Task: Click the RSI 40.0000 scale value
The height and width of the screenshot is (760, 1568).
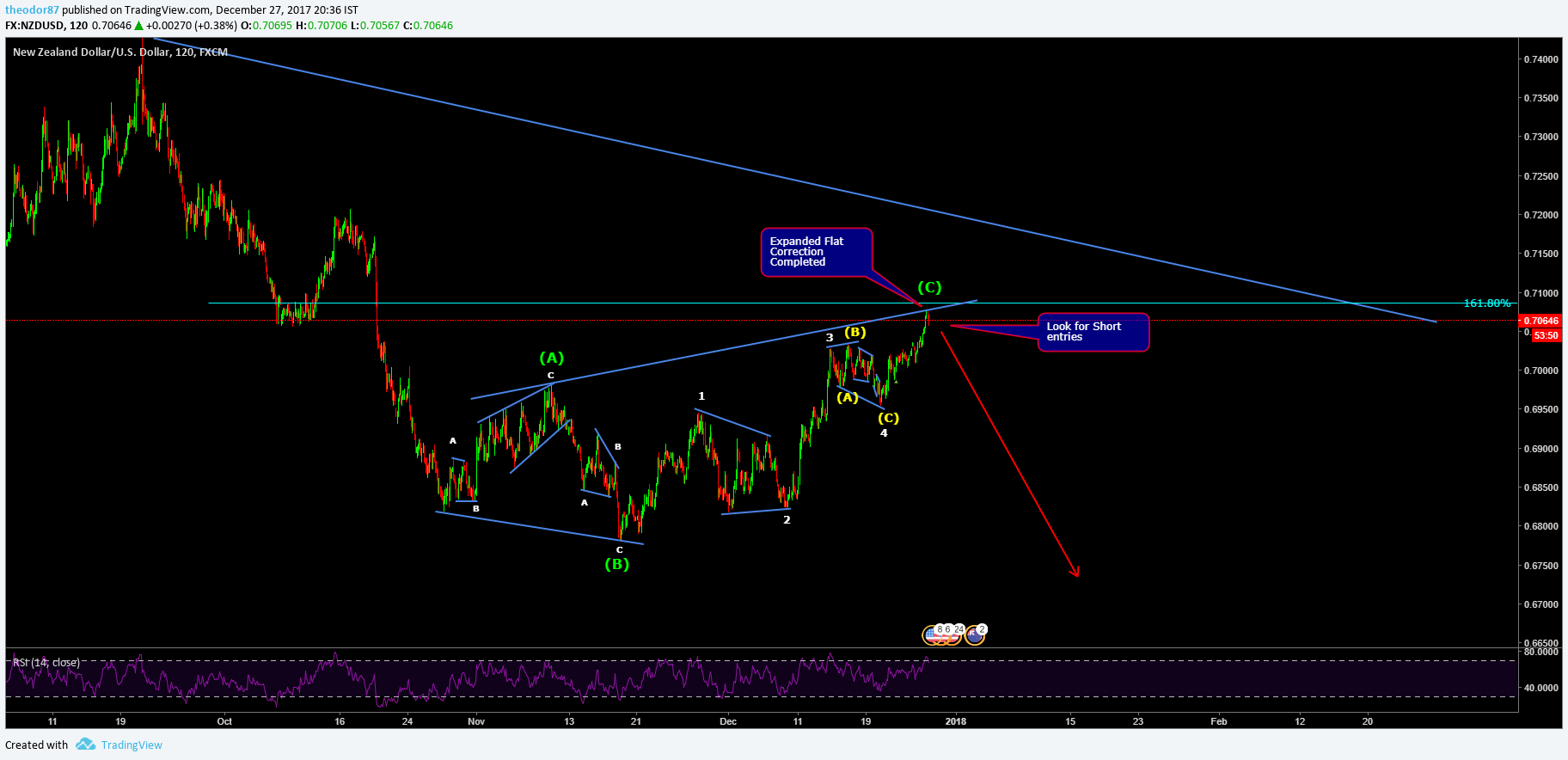Action: point(1540,688)
